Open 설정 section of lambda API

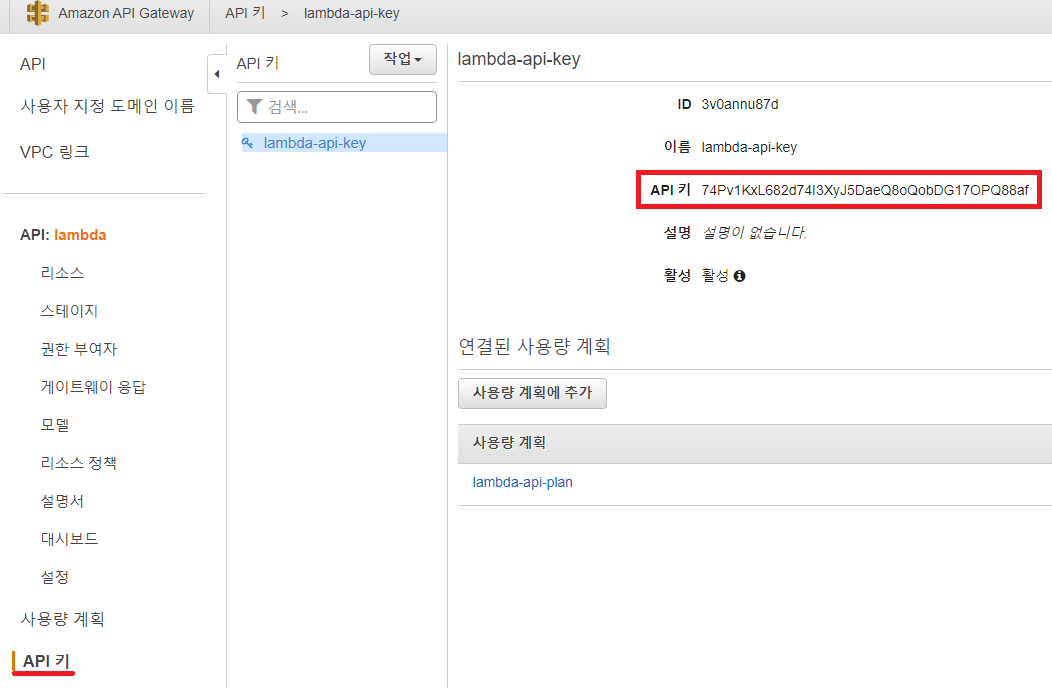click(54, 577)
